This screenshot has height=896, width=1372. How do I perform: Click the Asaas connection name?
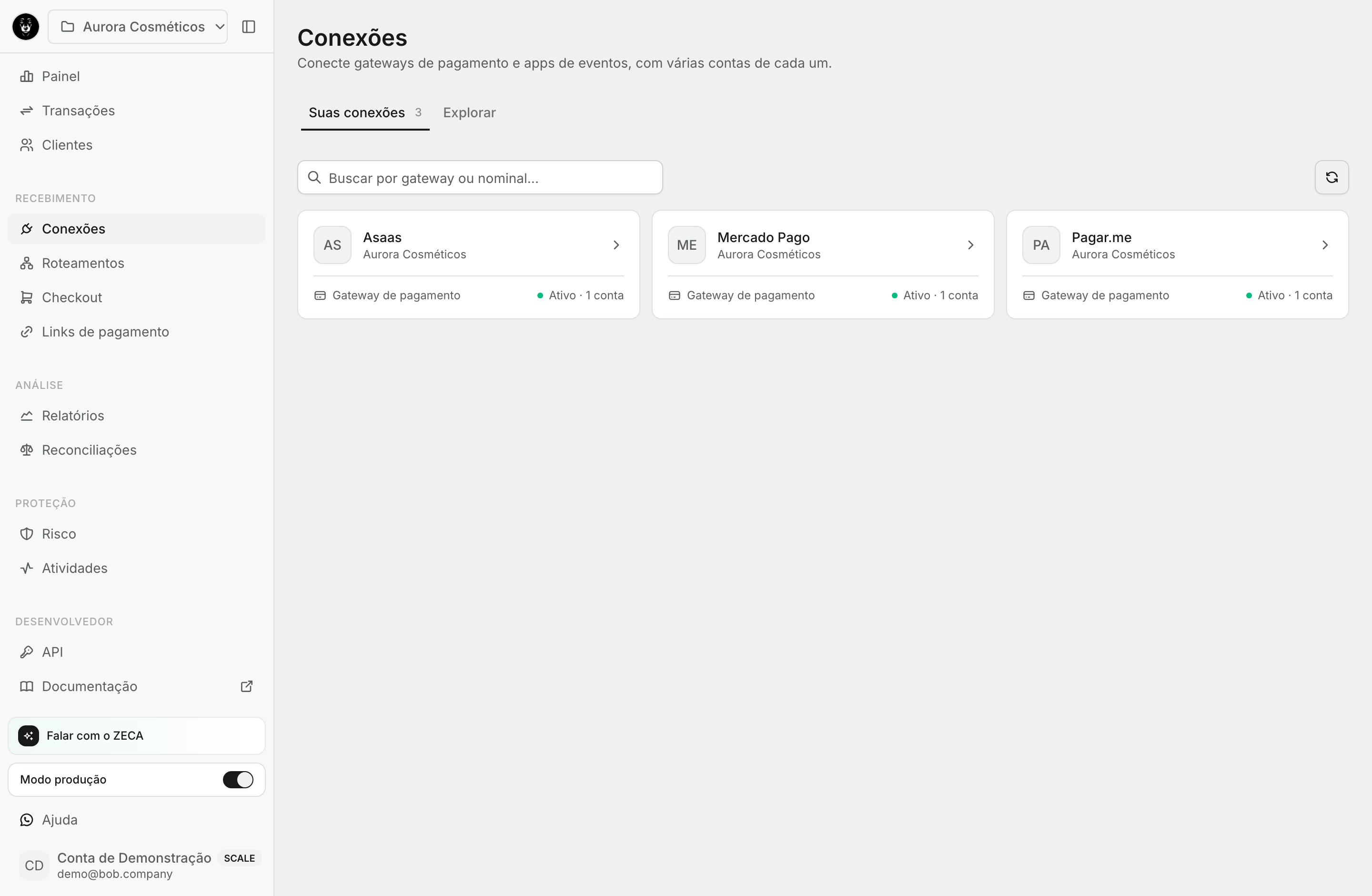(382, 237)
